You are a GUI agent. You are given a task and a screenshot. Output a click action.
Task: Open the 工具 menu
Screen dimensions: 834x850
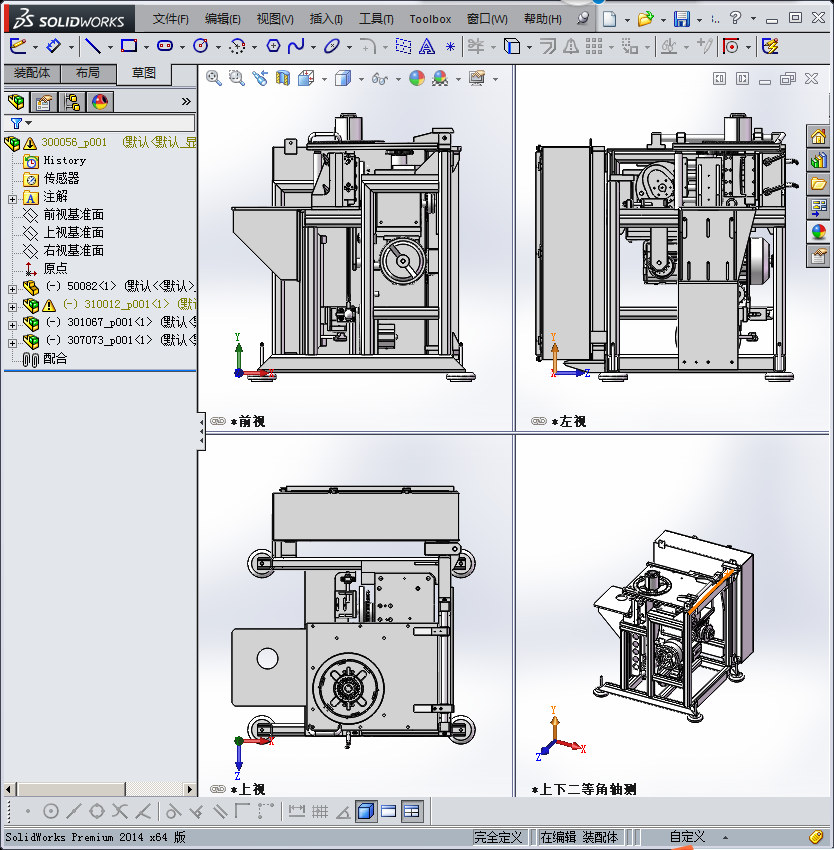(x=376, y=19)
